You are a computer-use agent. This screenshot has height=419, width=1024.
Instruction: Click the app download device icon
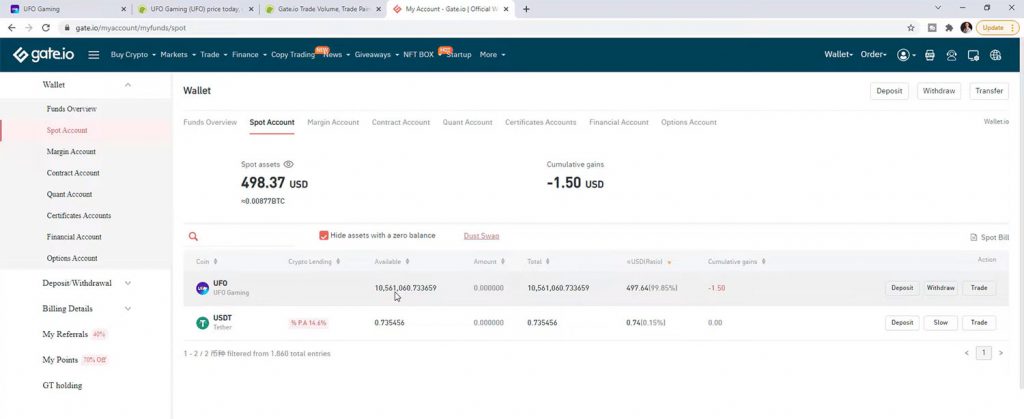[x=973, y=55]
